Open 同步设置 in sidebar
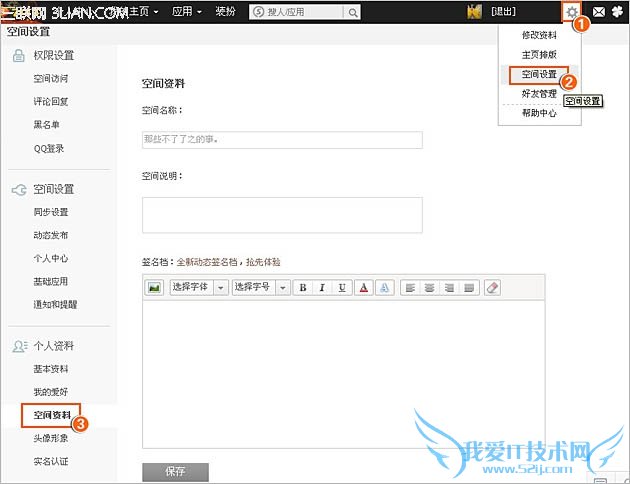The width and height of the screenshot is (630, 484). point(51,212)
